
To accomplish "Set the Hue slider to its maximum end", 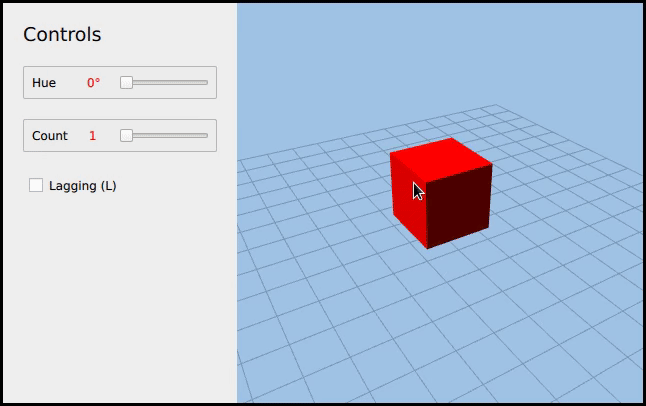I will (x=207, y=83).
